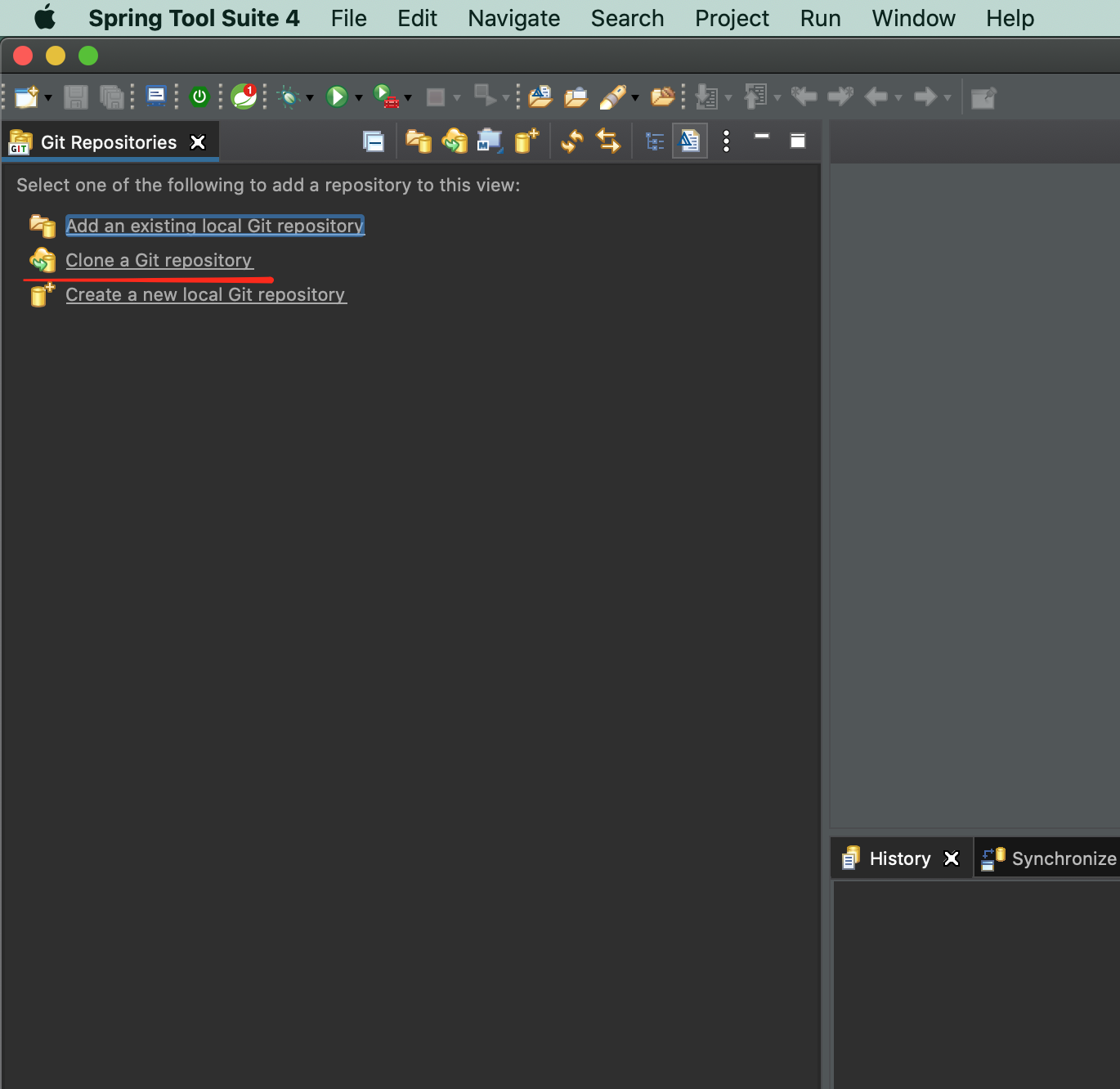This screenshot has height=1089, width=1120.
Task: Open the Edit menu
Action: coord(417,18)
